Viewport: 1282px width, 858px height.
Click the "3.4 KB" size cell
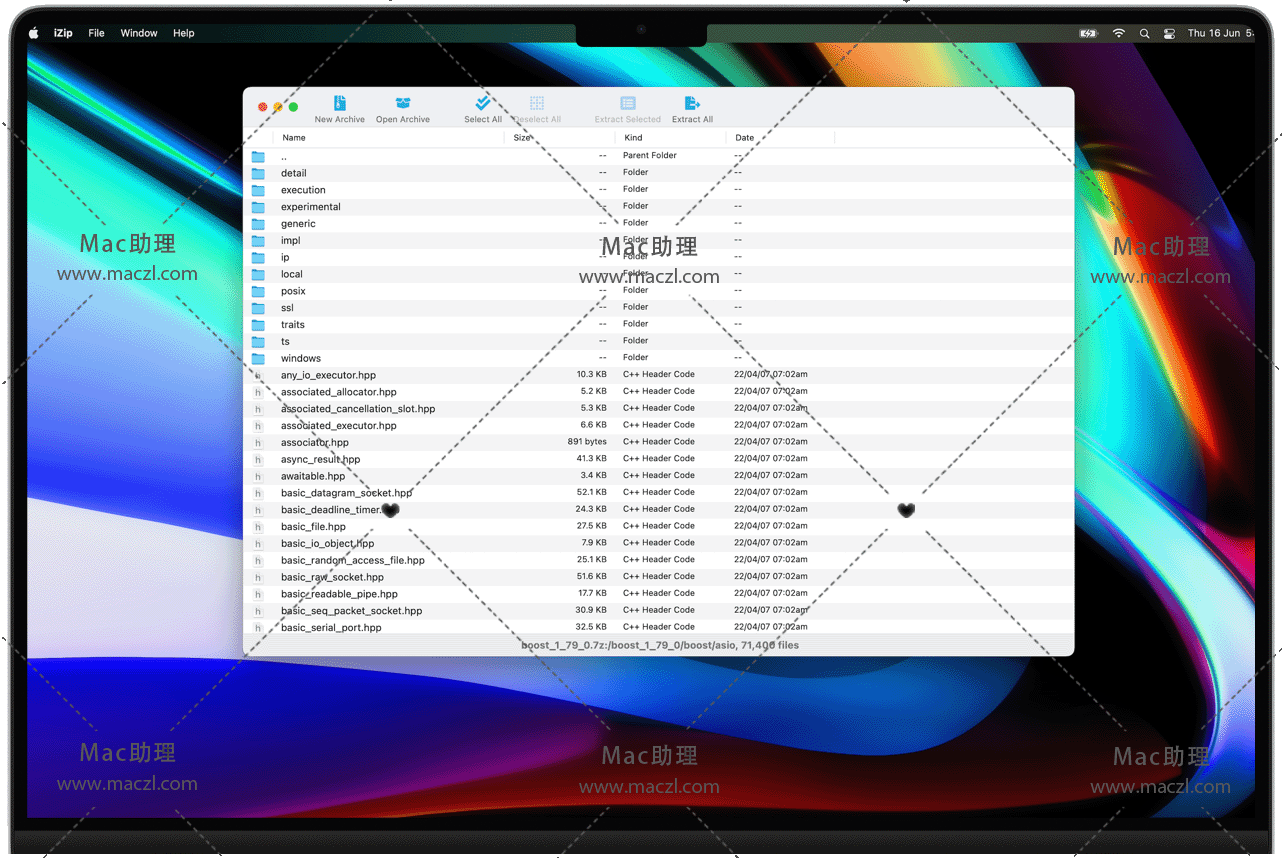click(593, 476)
